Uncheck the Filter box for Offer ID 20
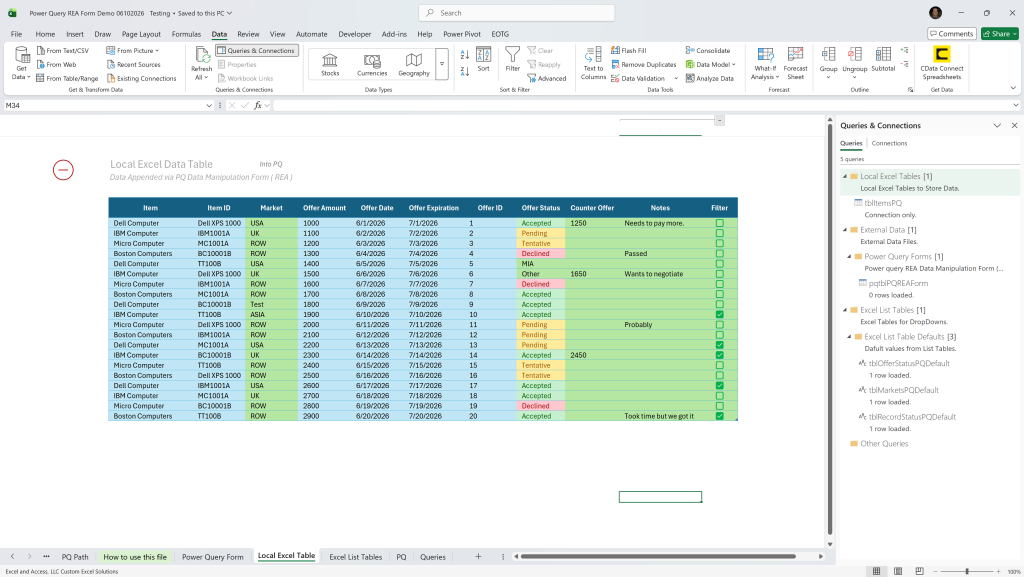This screenshot has width=1024, height=577. click(x=720, y=416)
